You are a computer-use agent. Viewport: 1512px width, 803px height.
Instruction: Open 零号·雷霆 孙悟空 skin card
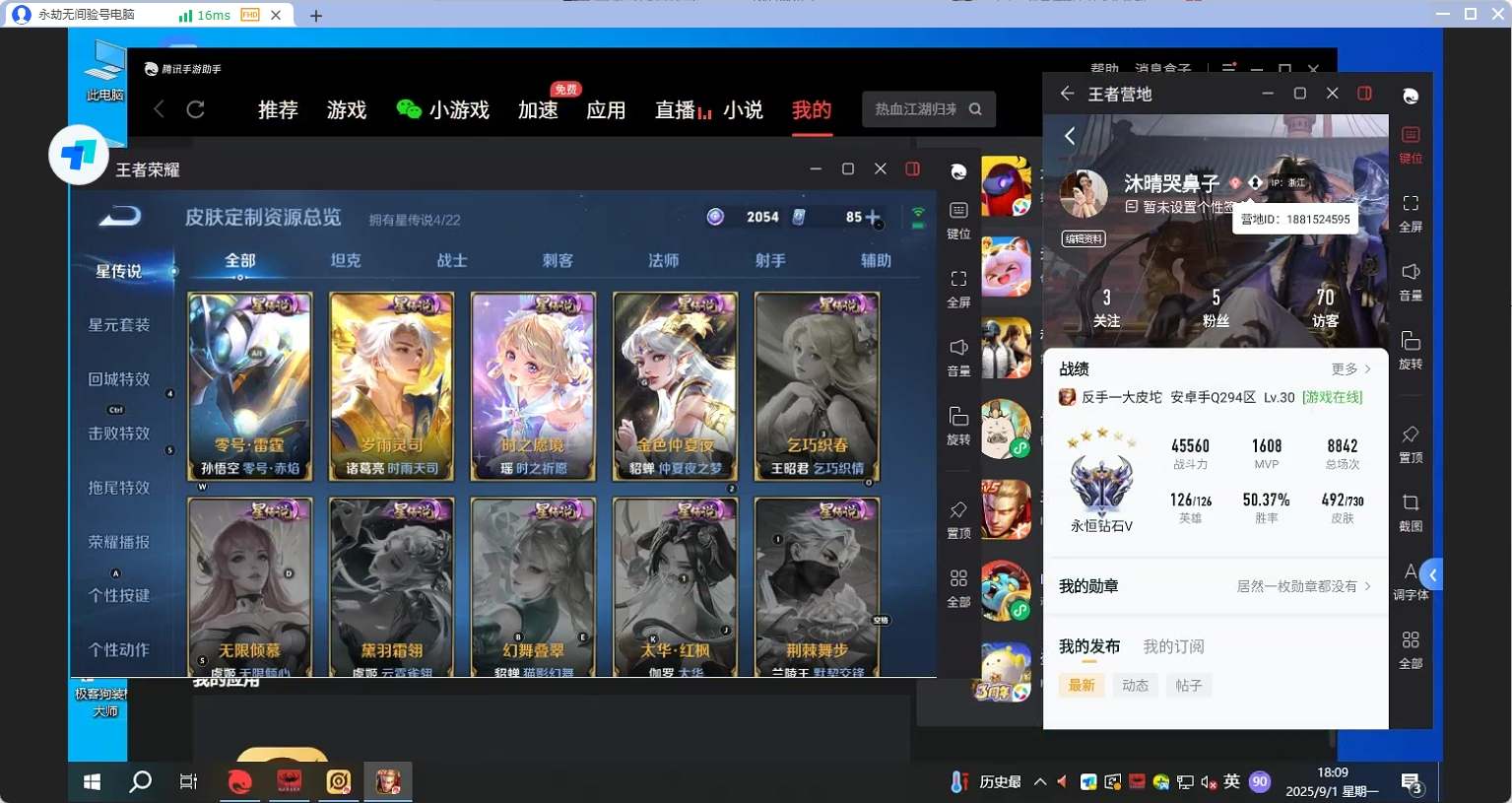[x=250, y=386]
